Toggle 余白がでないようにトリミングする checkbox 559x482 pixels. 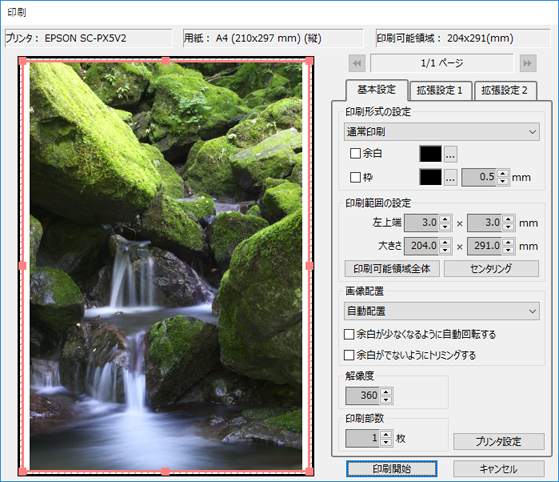click(349, 355)
